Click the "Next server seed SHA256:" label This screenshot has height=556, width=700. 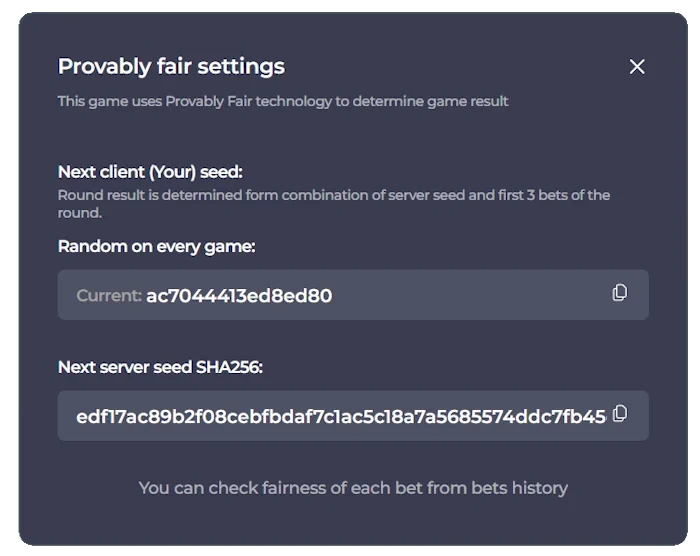[160, 367]
